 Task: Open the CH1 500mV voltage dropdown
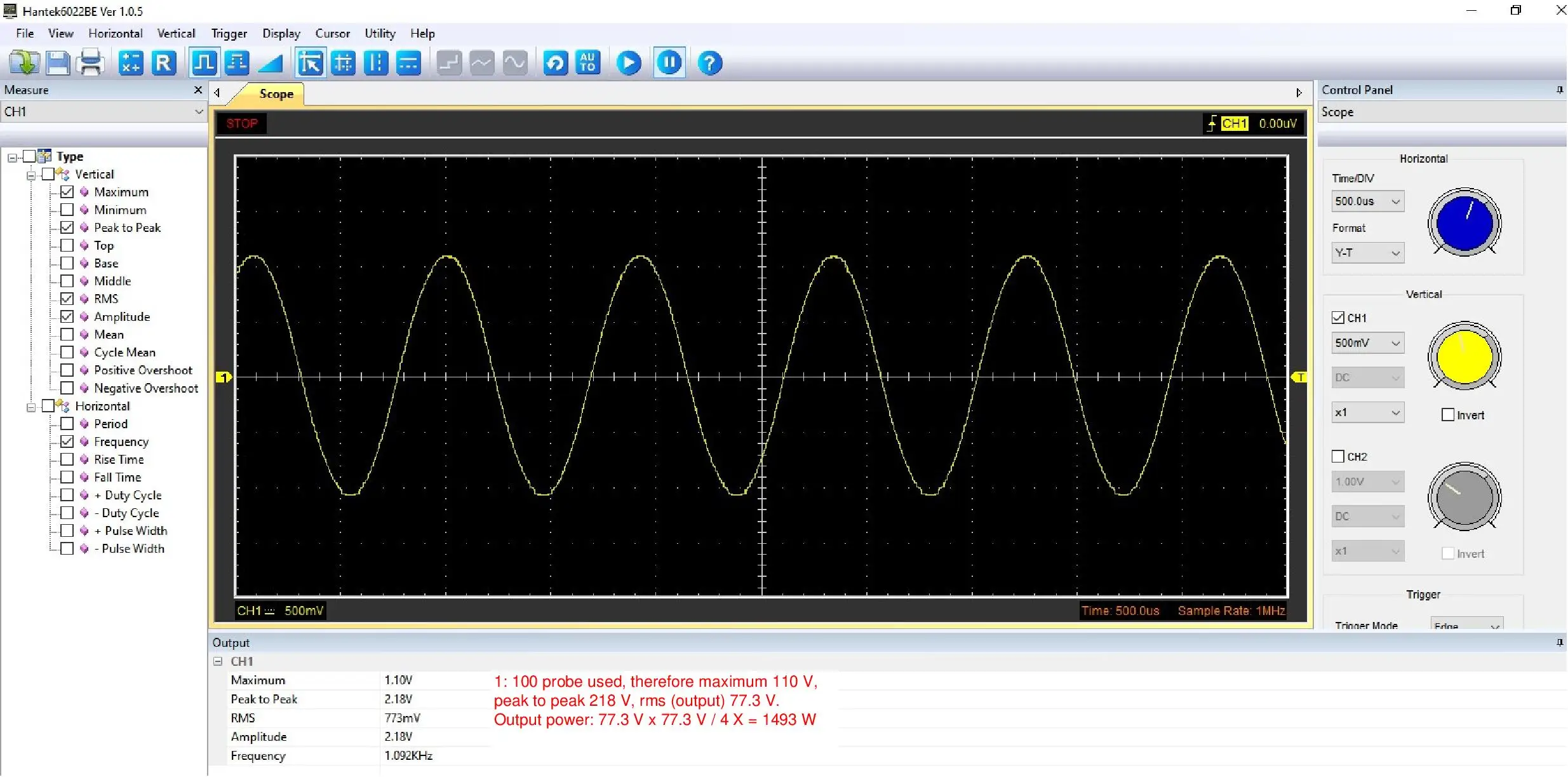[1367, 343]
